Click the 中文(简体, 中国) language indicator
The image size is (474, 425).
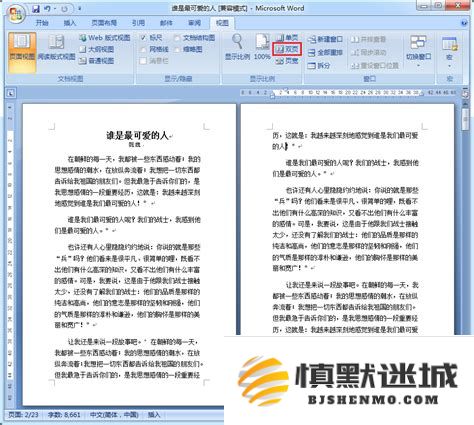point(114,415)
